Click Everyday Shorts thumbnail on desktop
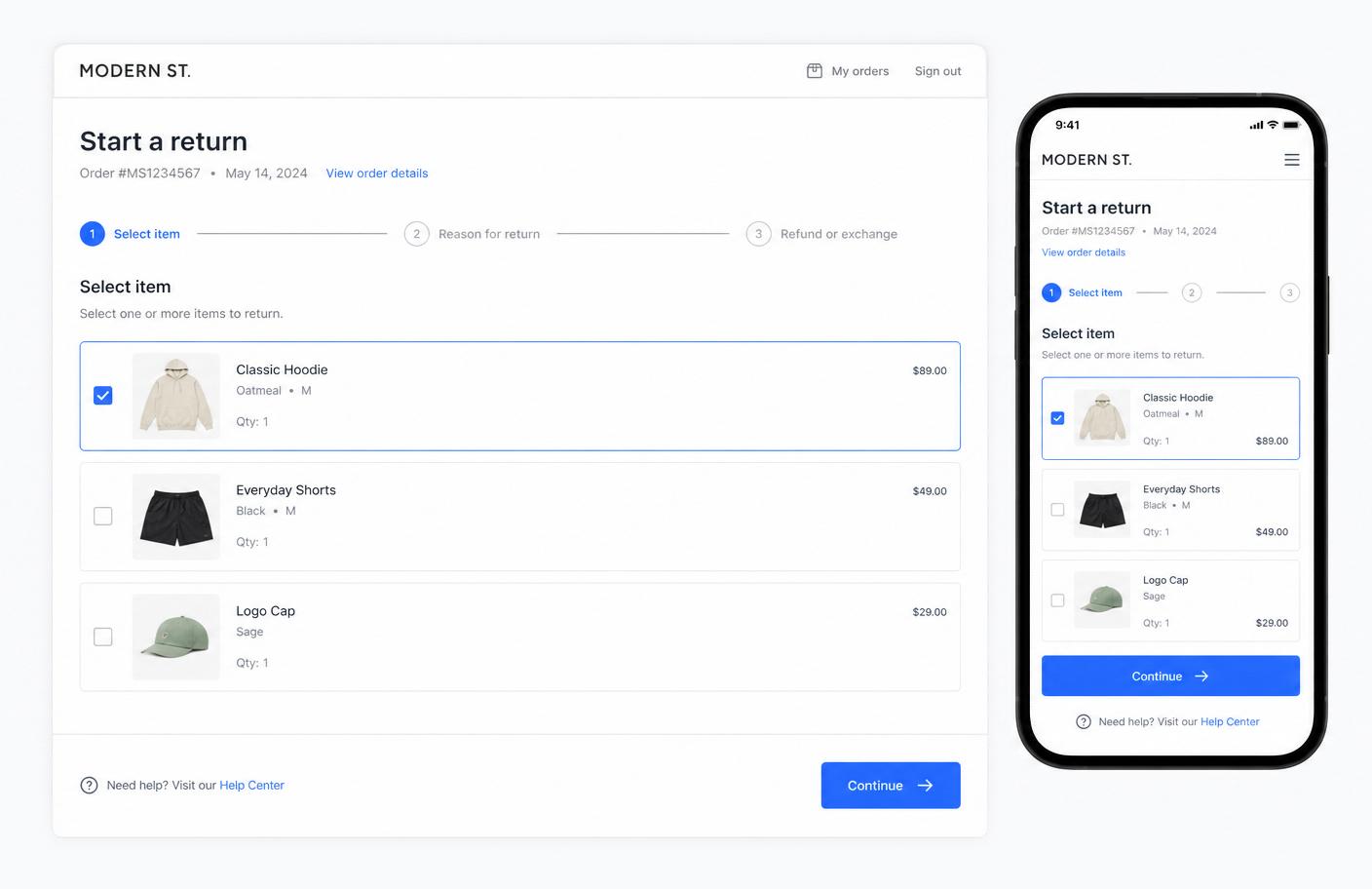This screenshot has width=1372, height=889. point(176,517)
